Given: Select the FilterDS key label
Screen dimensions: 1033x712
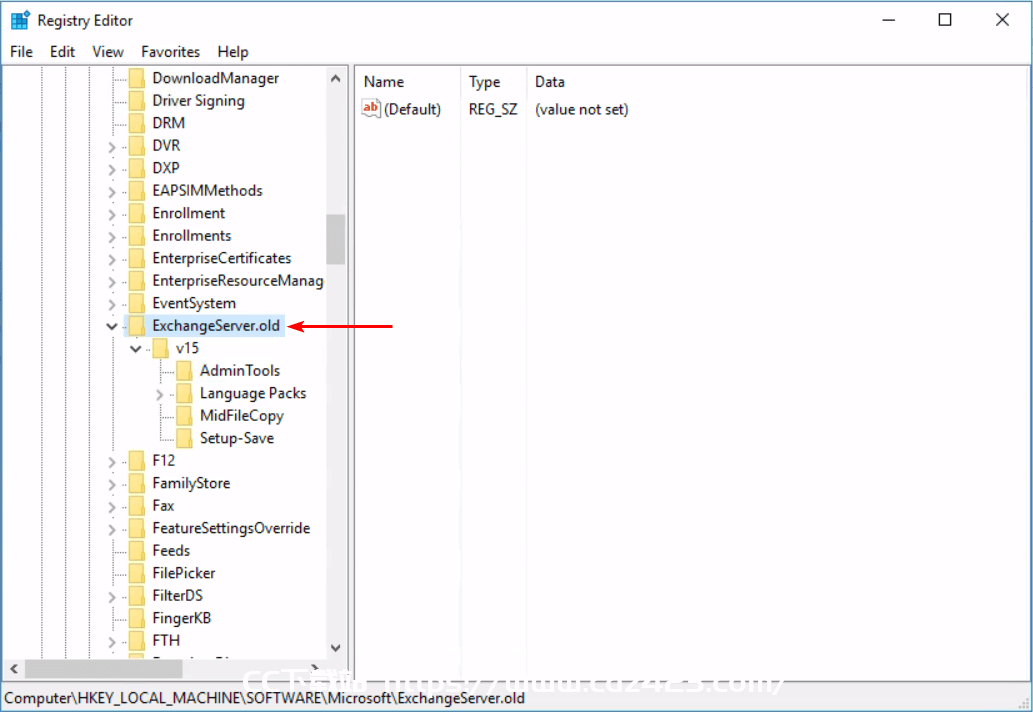Looking at the screenshot, I should (x=178, y=596).
